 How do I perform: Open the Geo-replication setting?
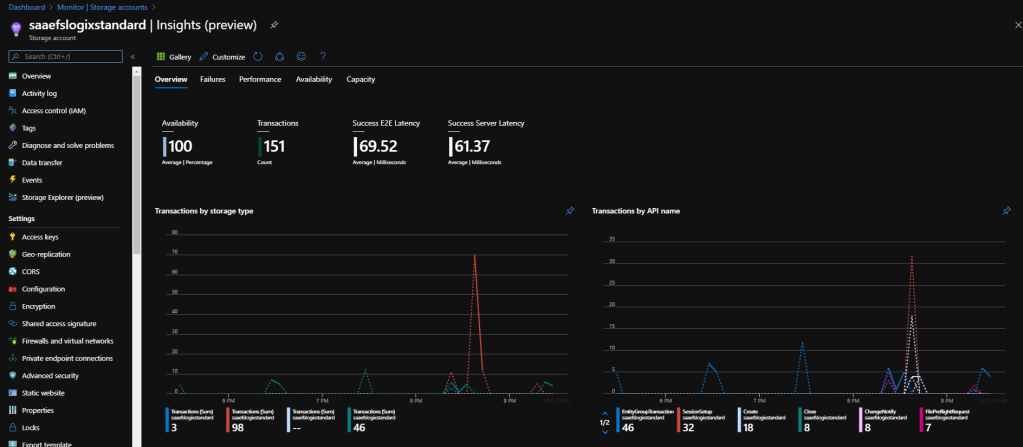pyautogui.click(x=46, y=254)
